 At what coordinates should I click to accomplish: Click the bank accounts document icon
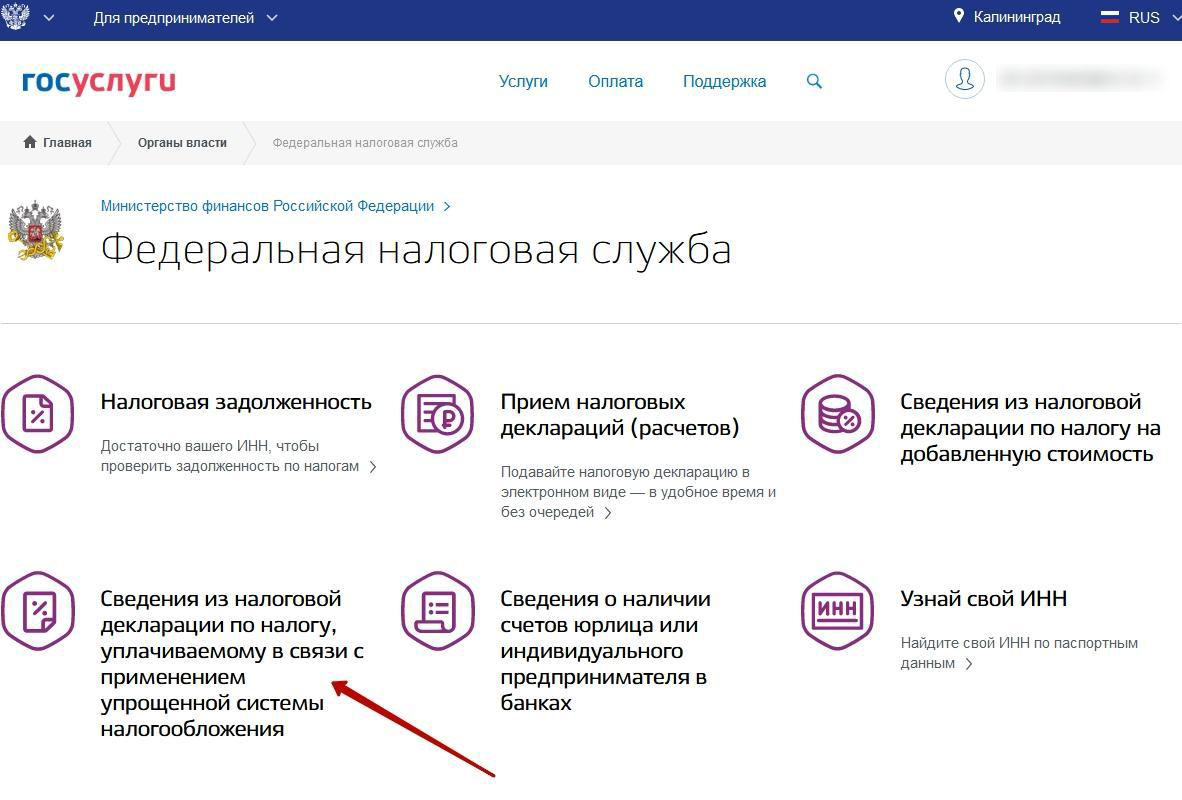pos(437,611)
